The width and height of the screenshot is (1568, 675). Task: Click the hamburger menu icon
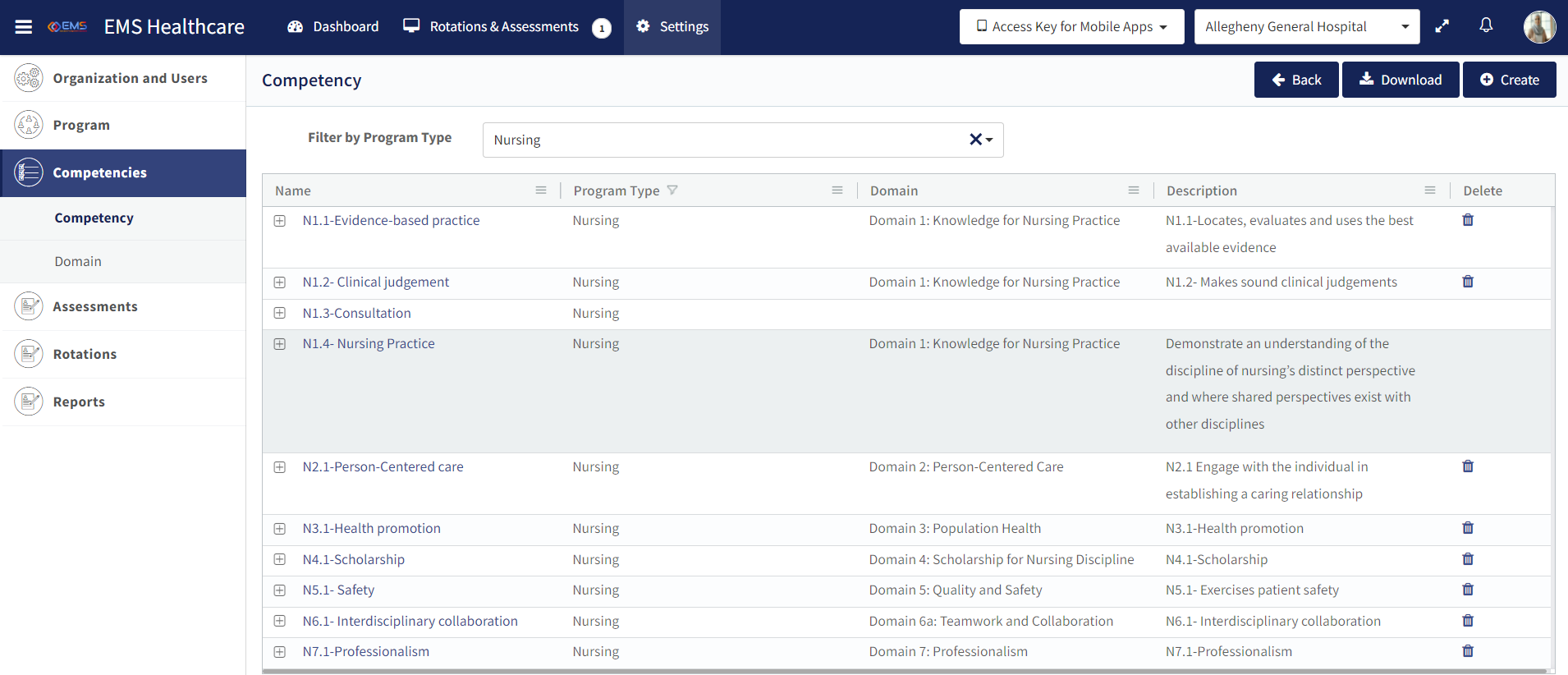coord(24,27)
